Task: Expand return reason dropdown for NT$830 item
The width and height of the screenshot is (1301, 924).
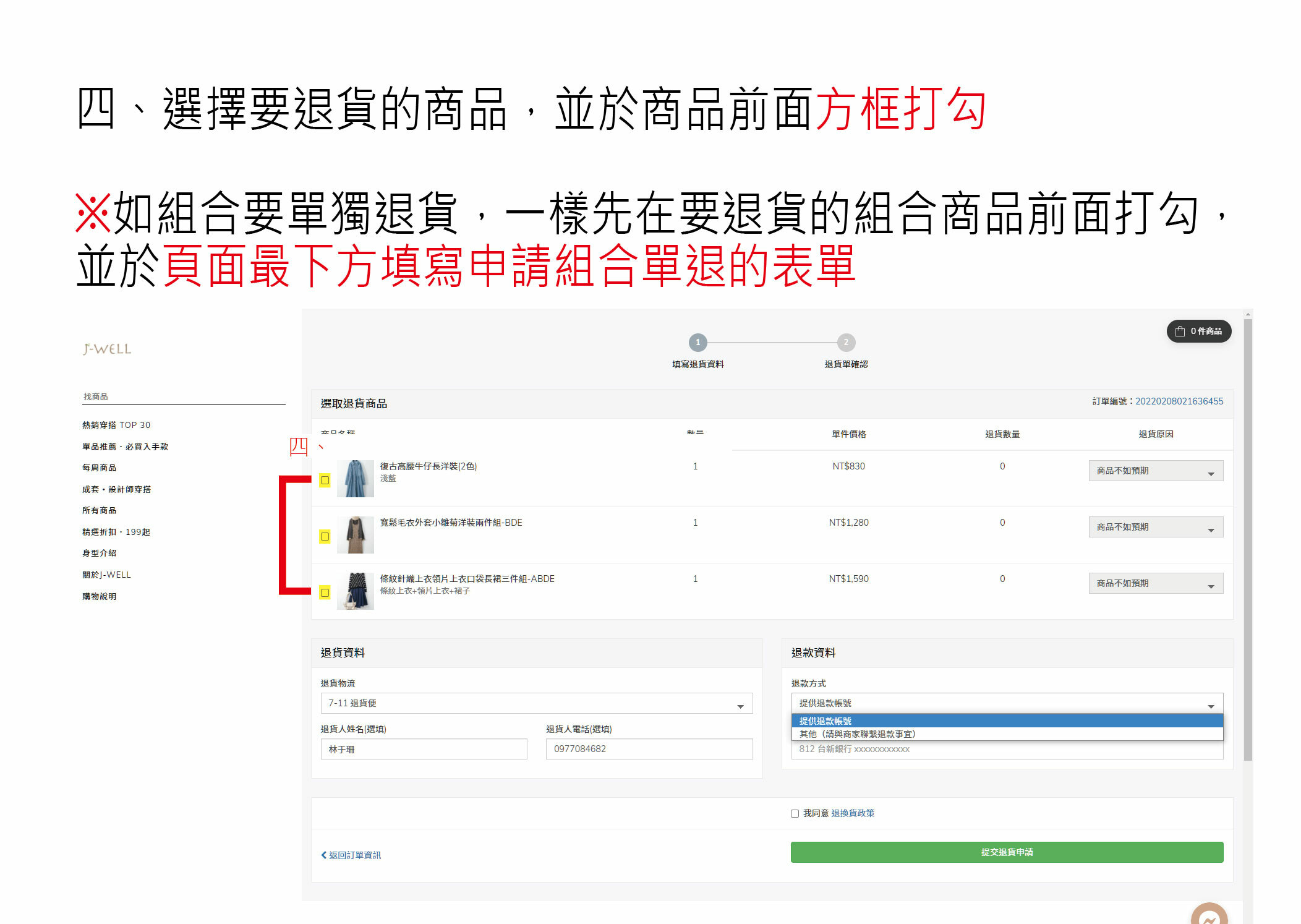Action: pyautogui.click(x=1155, y=471)
